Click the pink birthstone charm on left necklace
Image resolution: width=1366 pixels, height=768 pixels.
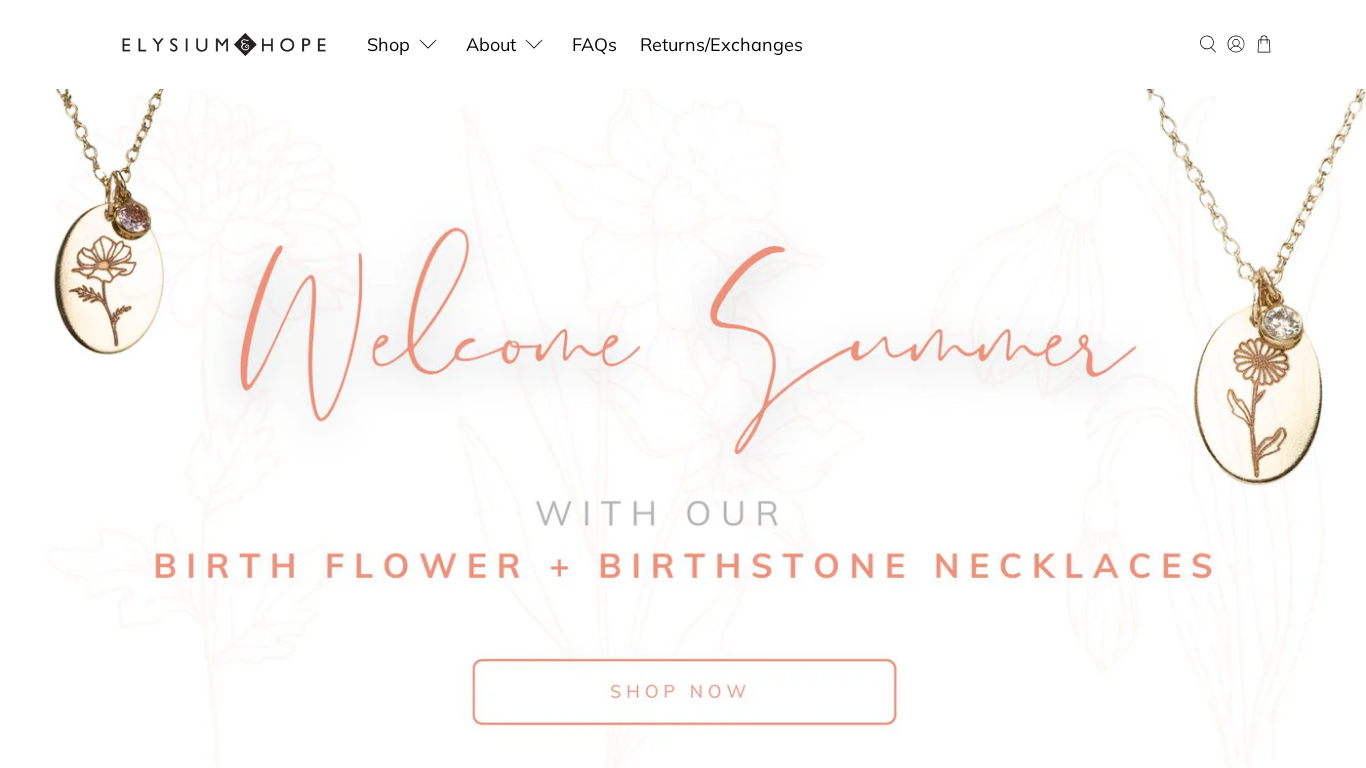pyautogui.click(x=134, y=216)
